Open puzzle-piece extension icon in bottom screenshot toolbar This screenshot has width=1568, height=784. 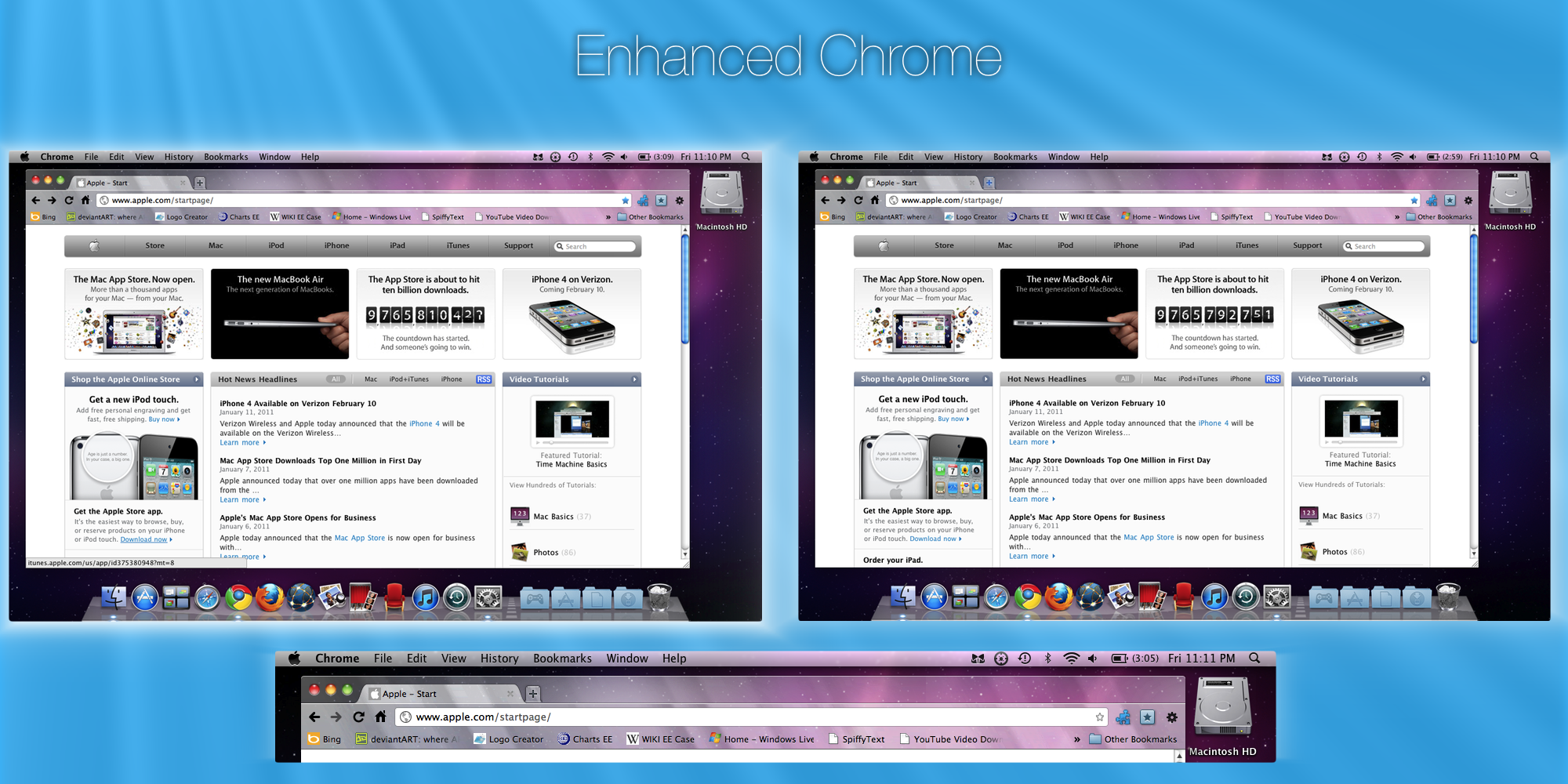pyautogui.click(x=1123, y=717)
